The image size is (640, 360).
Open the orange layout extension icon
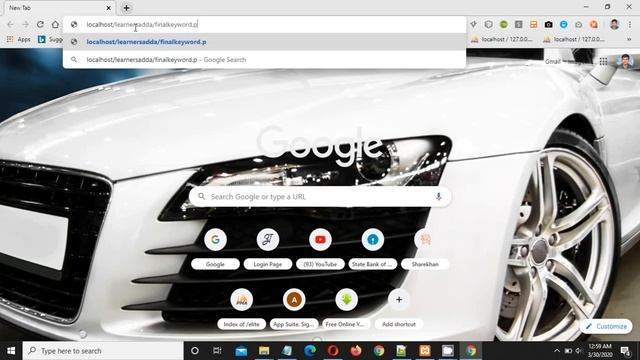pyautogui.click(x=533, y=24)
